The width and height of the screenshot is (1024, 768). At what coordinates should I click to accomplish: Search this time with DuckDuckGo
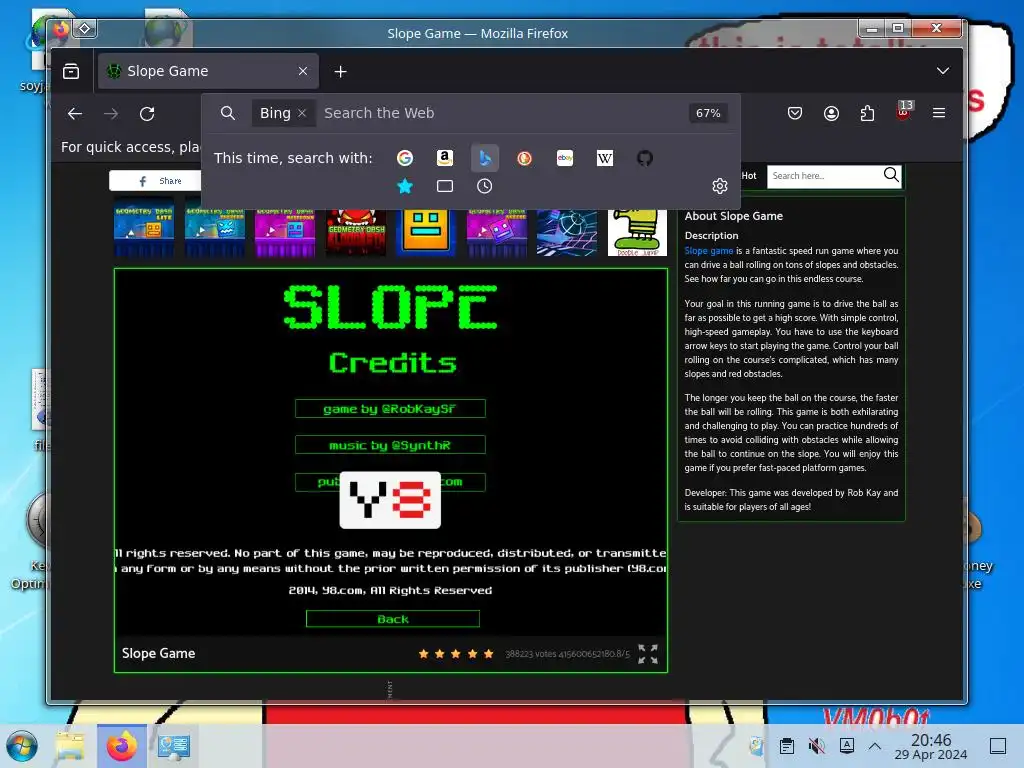click(x=524, y=158)
